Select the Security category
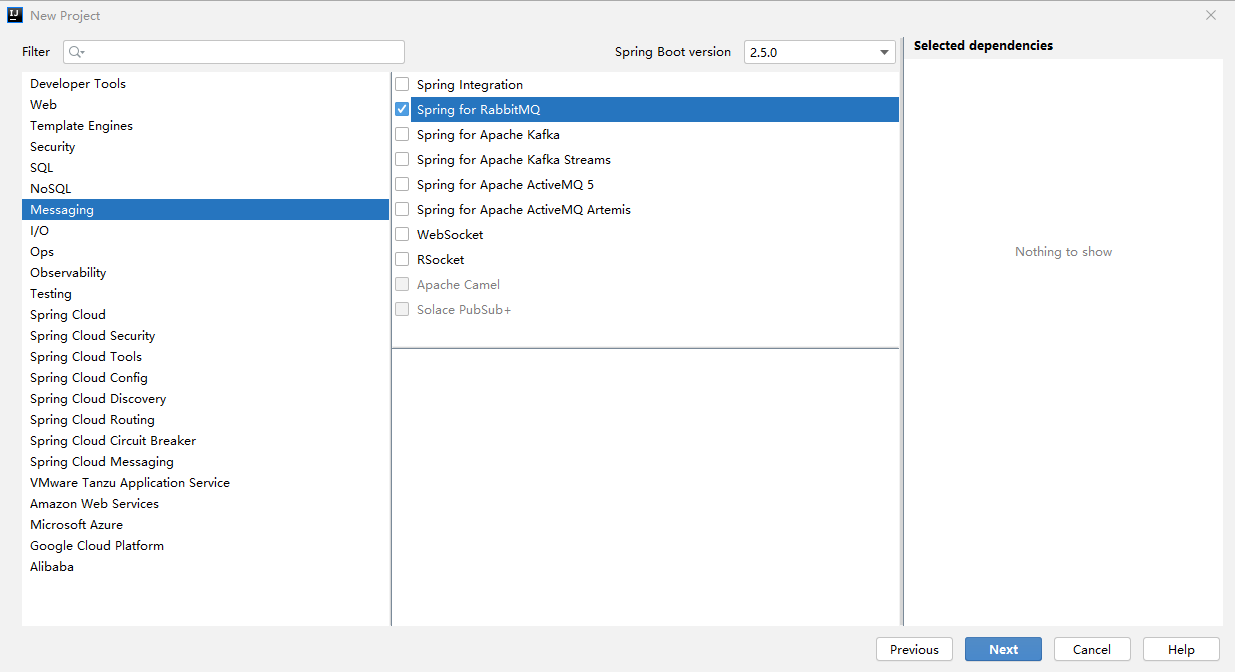Viewport: 1235px width, 672px height. [205, 147]
